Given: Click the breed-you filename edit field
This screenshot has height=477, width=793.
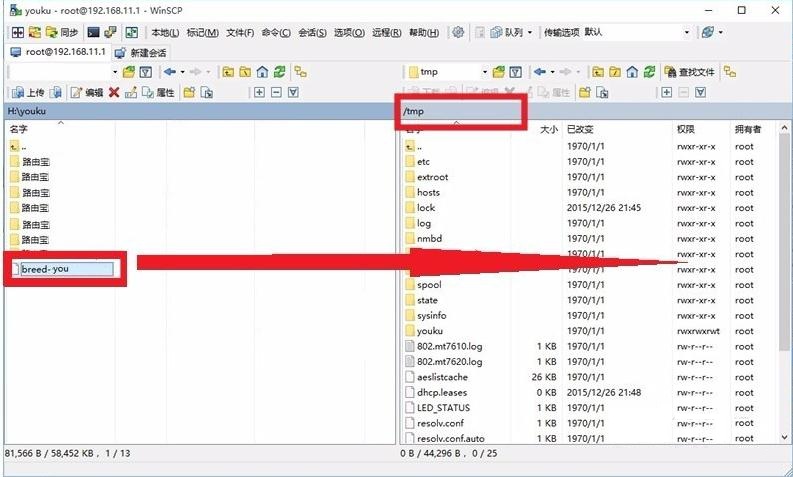Looking at the screenshot, I should [x=65, y=268].
